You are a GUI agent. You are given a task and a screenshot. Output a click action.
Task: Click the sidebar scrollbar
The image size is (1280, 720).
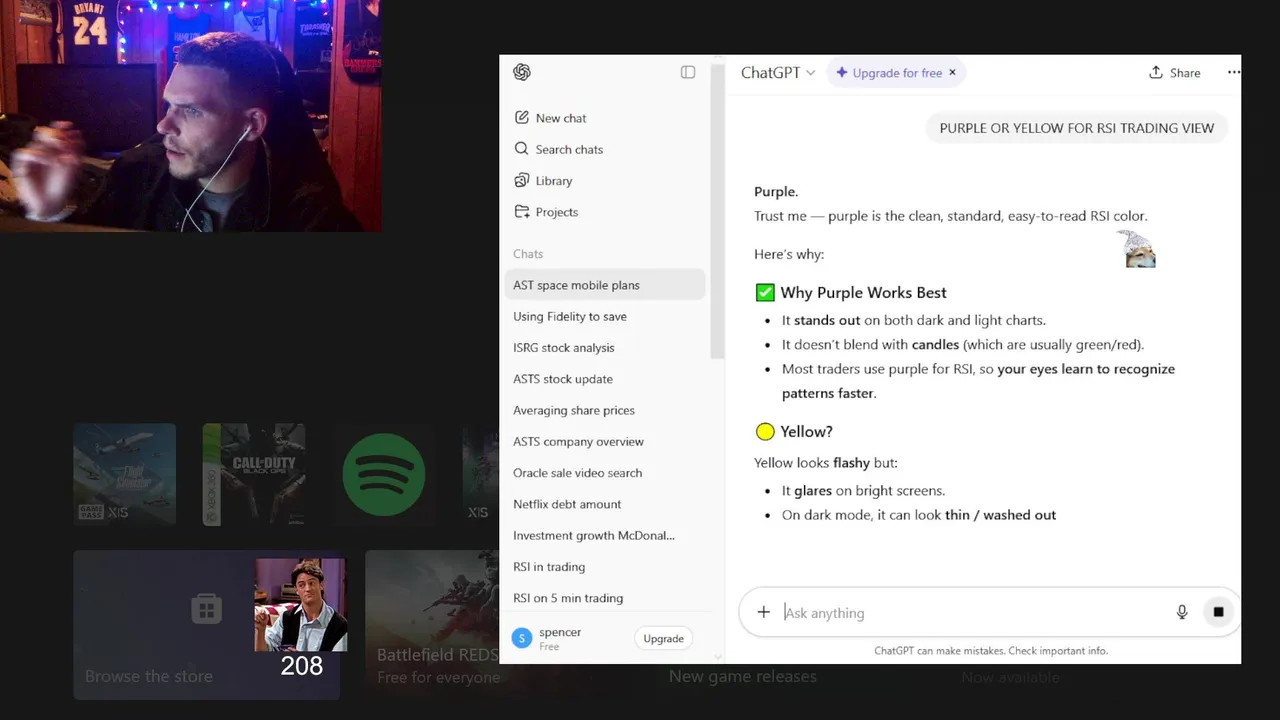click(x=716, y=210)
